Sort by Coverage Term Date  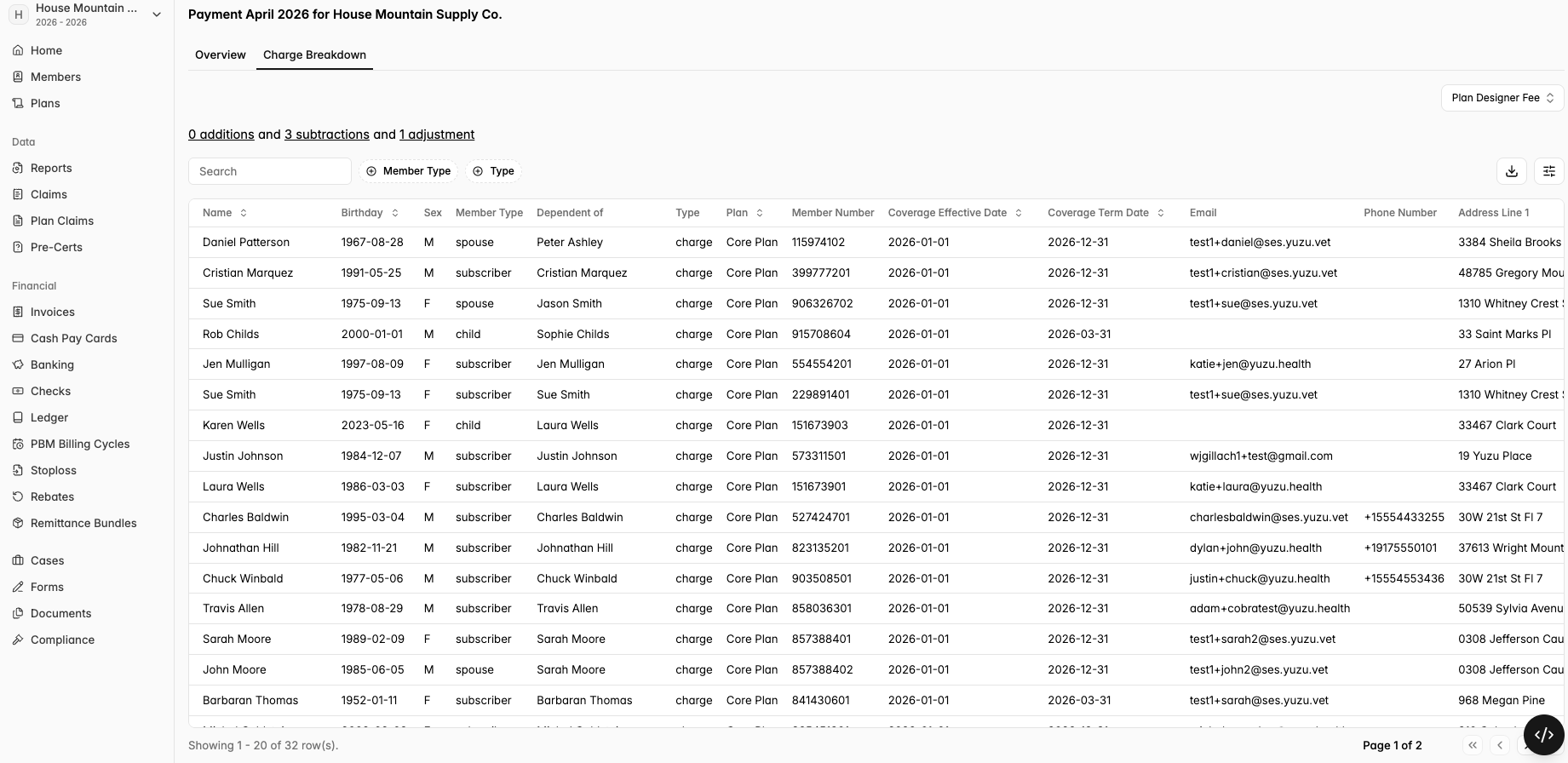1106,213
